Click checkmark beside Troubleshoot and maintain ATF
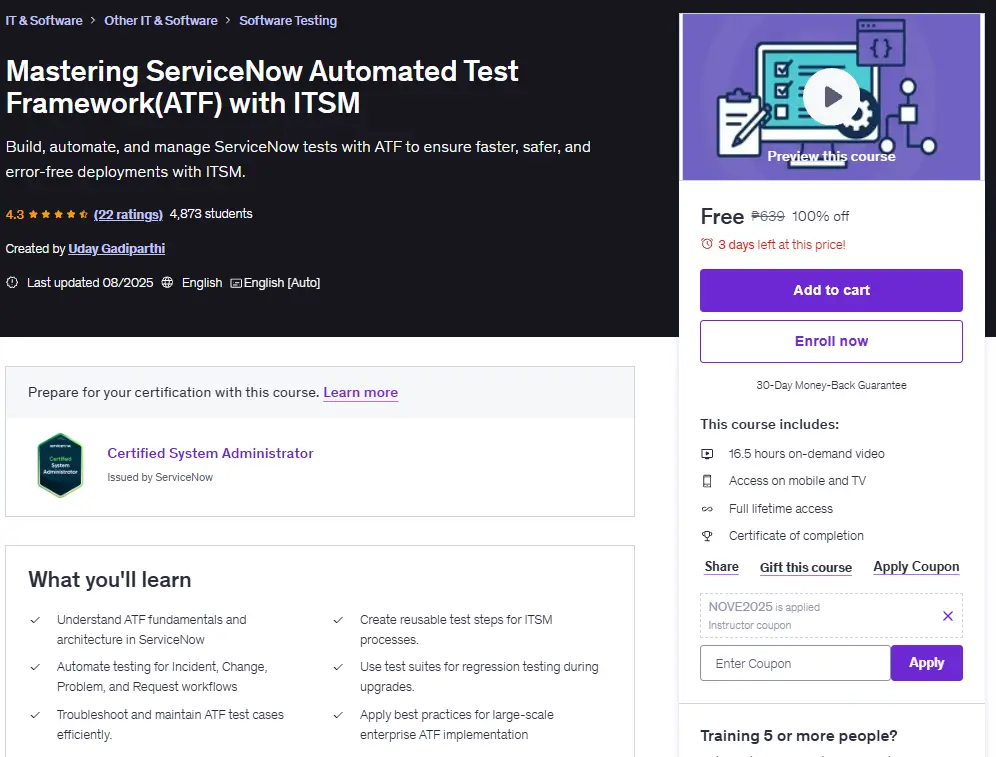Screen dimensions: 996x757 (x=36, y=715)
